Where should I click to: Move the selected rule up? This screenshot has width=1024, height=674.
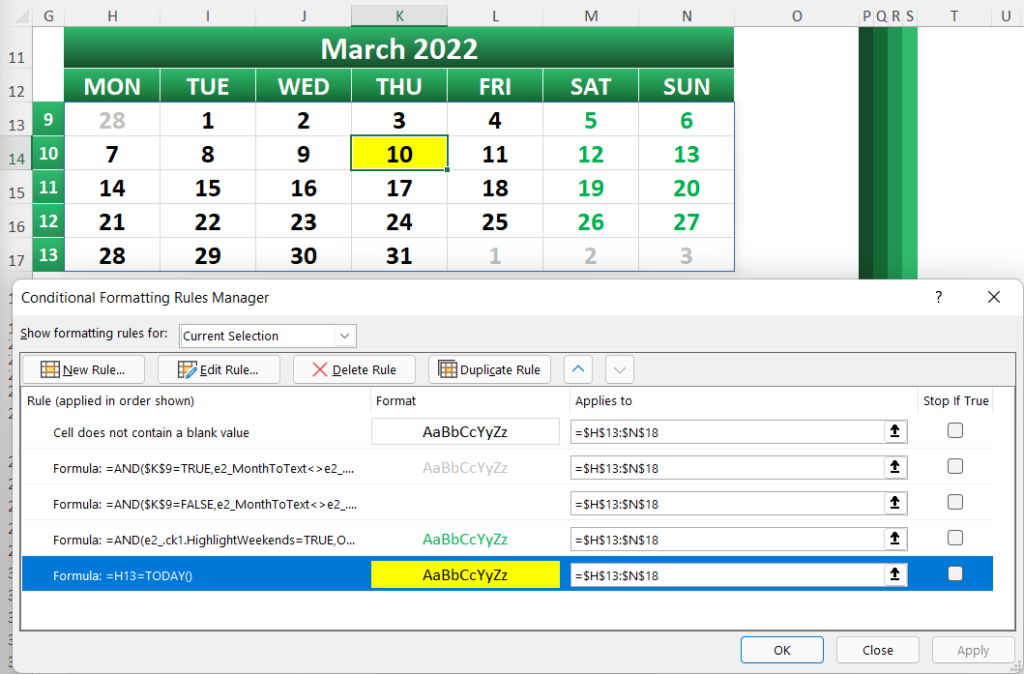point(578,370)
